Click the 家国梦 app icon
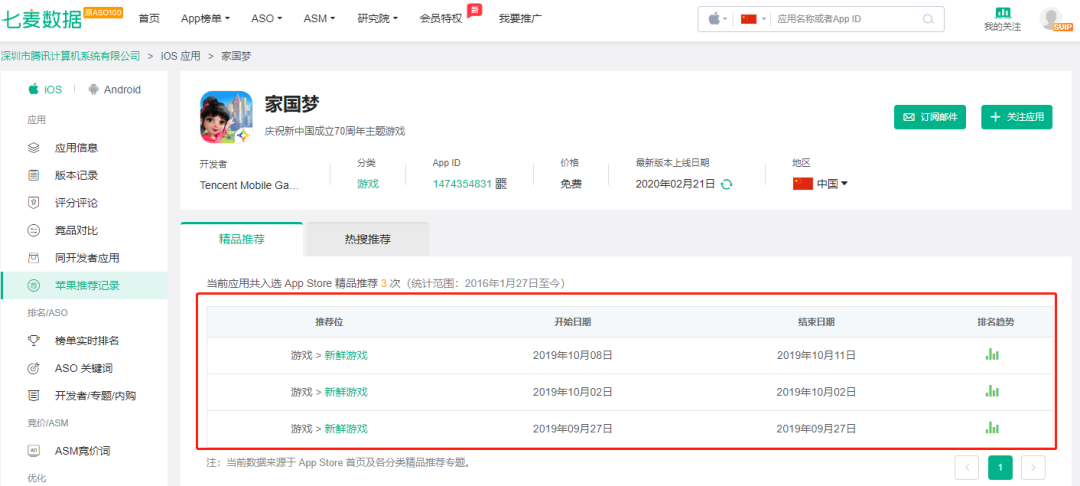Viewport: 1080px width, 486px height. 226,117
